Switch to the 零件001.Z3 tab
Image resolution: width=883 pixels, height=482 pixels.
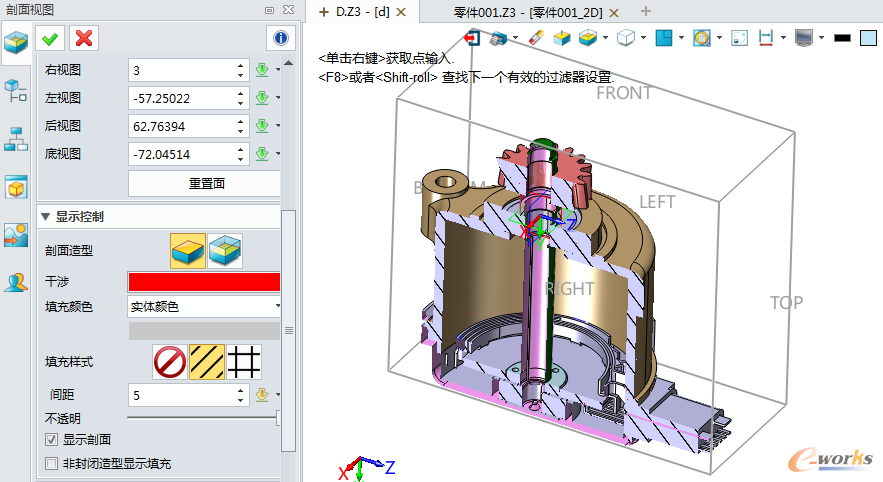pos(526,12)
